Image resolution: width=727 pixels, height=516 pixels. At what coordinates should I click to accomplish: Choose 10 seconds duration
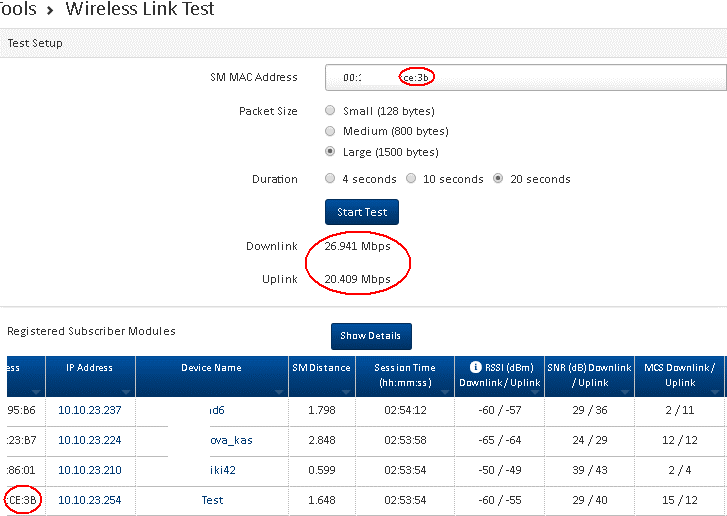click(x=411, y=178)
